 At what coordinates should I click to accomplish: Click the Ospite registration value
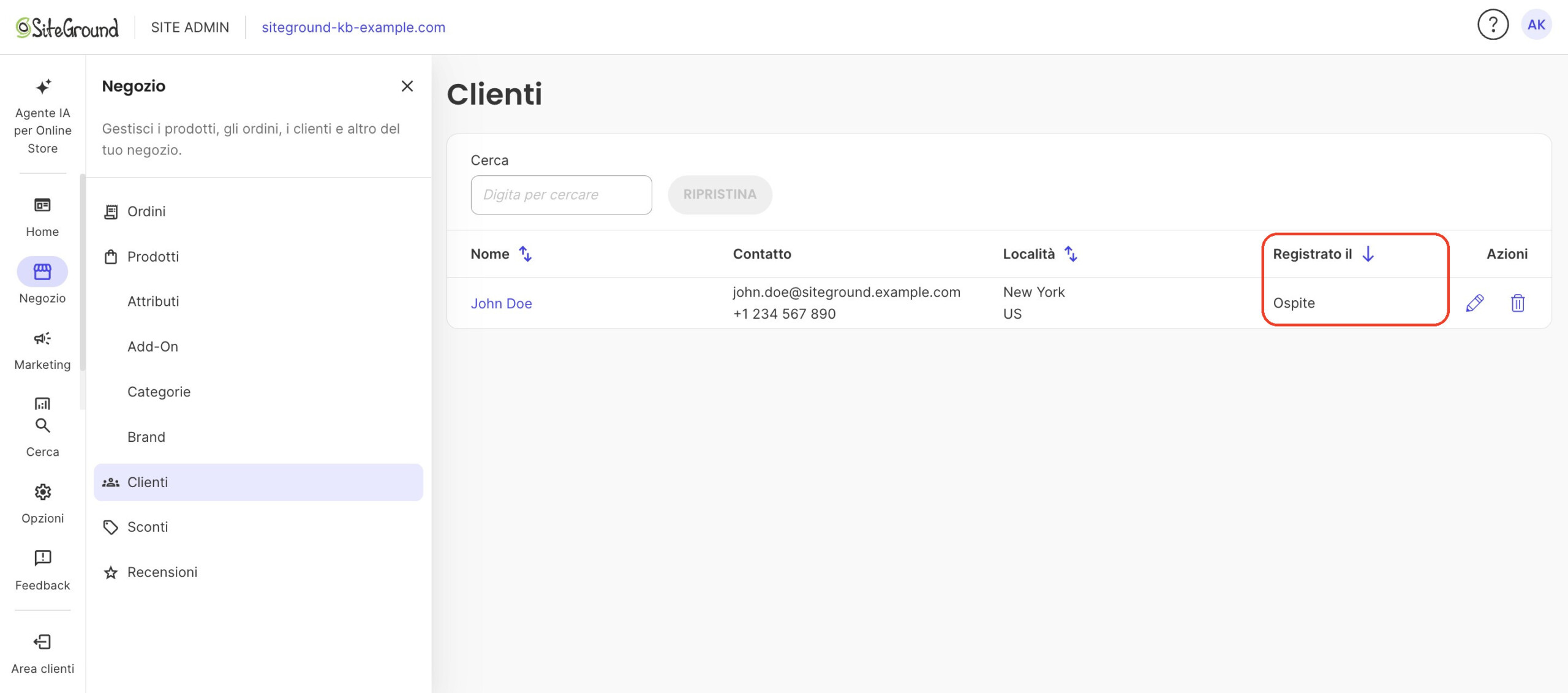[1294, 303]
